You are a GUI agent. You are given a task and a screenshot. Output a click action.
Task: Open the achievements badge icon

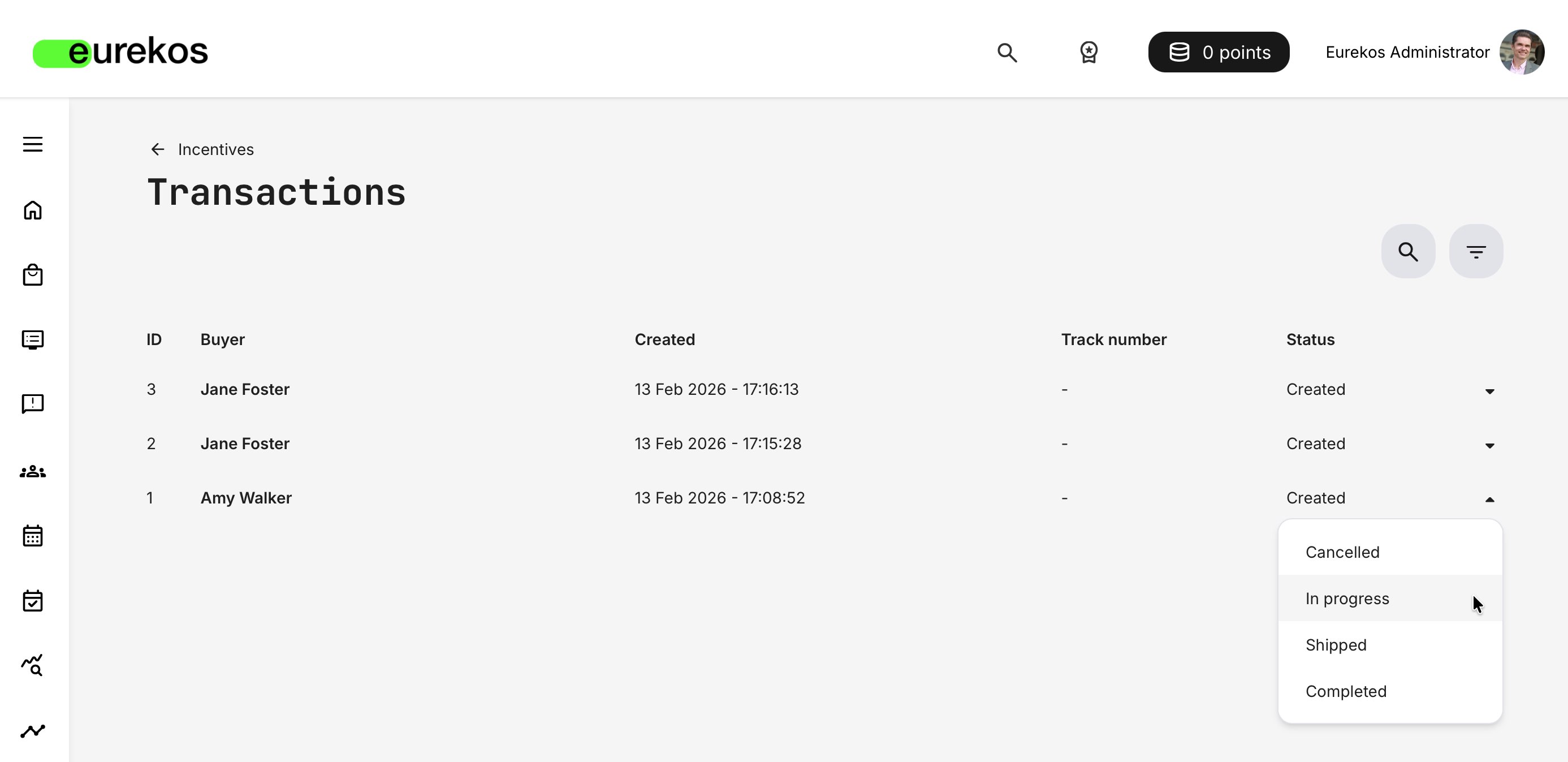(1089, 53)
